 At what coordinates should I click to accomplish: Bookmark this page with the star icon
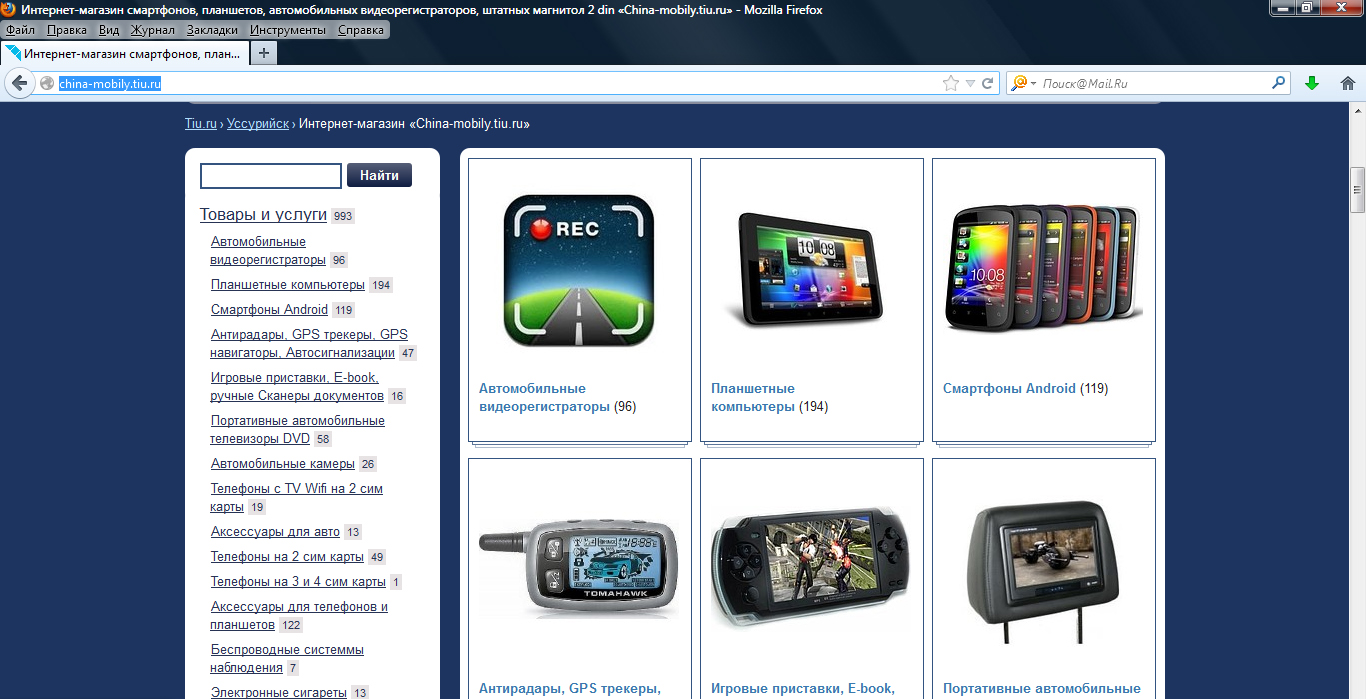(951, 84)
